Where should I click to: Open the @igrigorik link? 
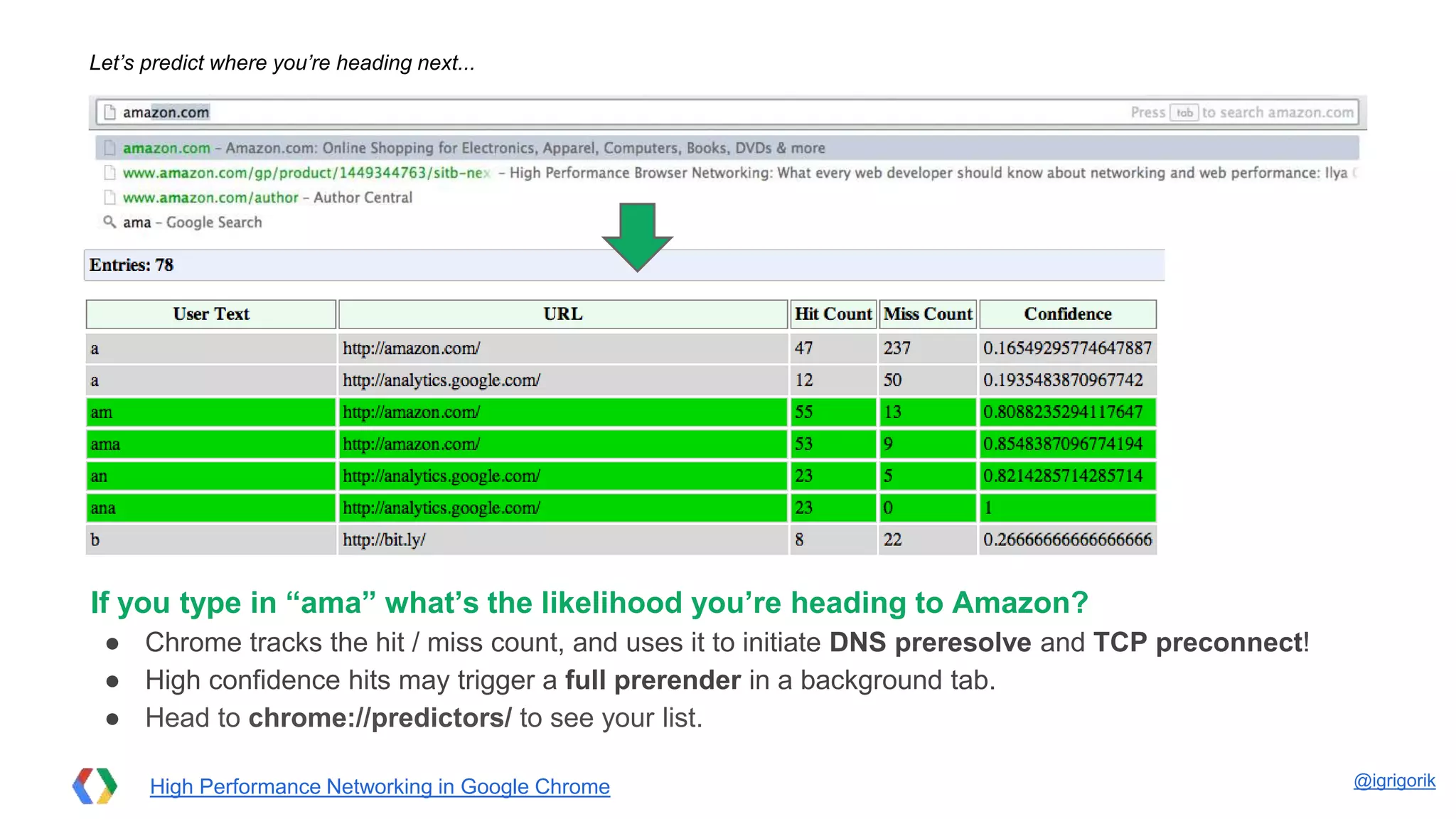(x=1393, y=781)
